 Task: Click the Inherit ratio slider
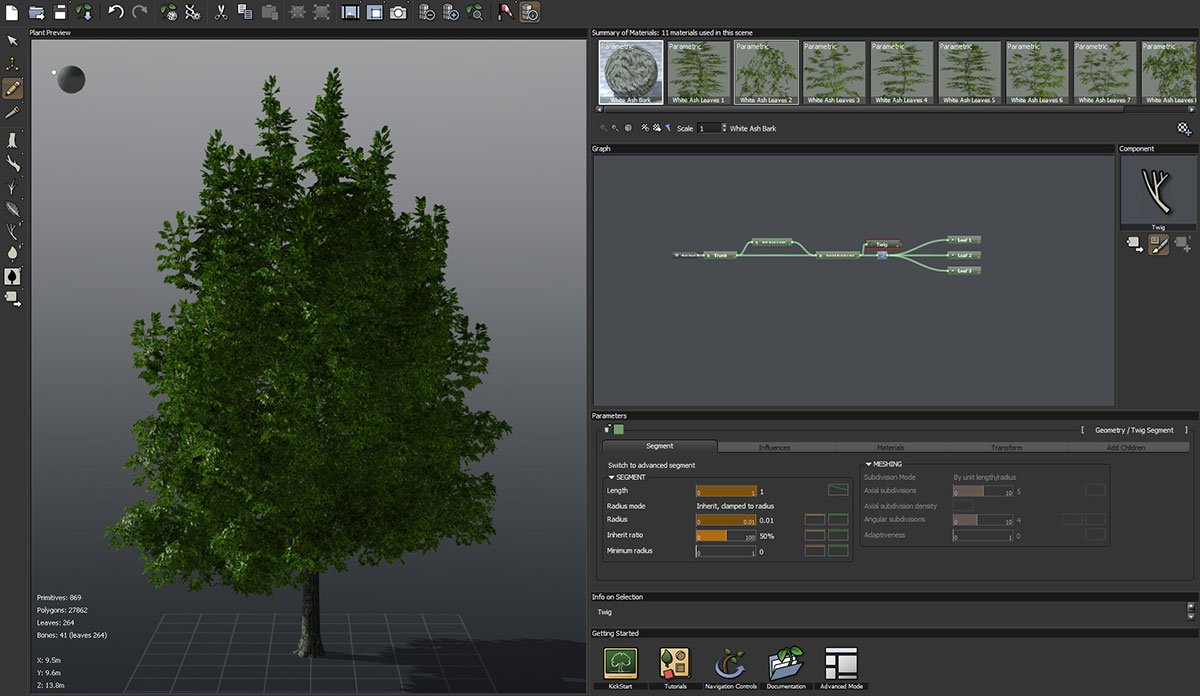[727, 536]
